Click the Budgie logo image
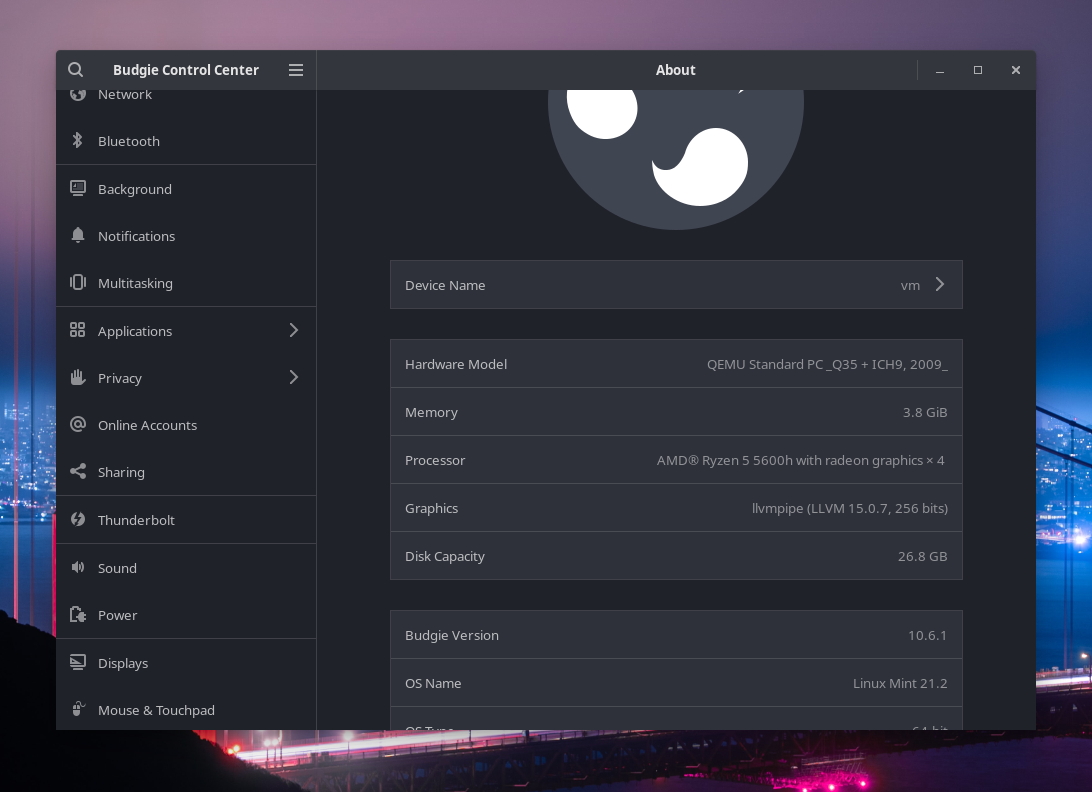Image resolution: width=1092 pixels, height=792 pixels. (676, 130)
